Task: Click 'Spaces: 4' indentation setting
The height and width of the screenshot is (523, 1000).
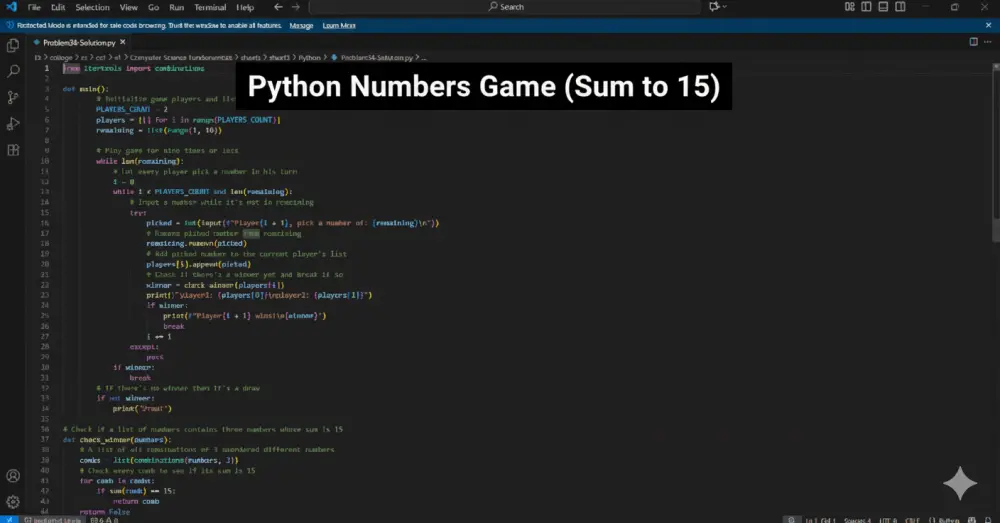Action: (x=857, y=520)
